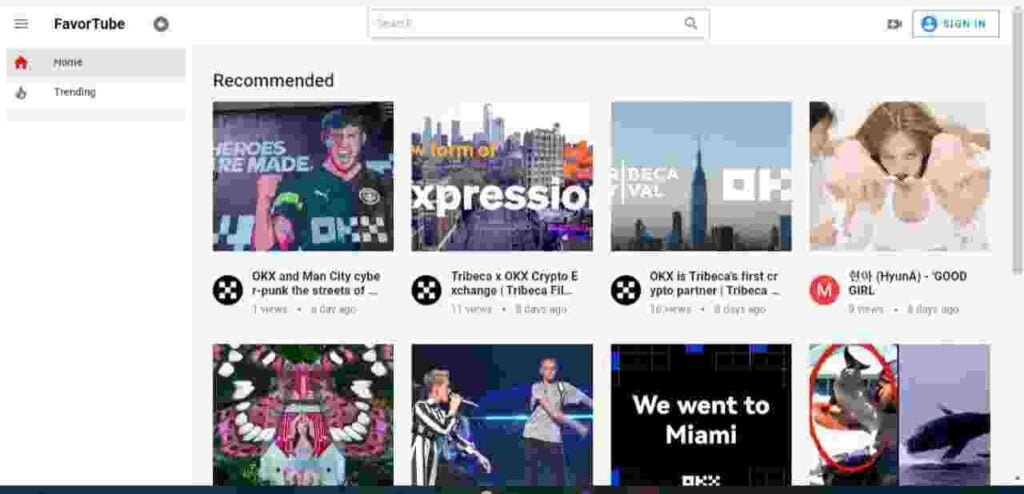Click OKX channel avatar beside Tribeca x OKX video

(426, 289)
